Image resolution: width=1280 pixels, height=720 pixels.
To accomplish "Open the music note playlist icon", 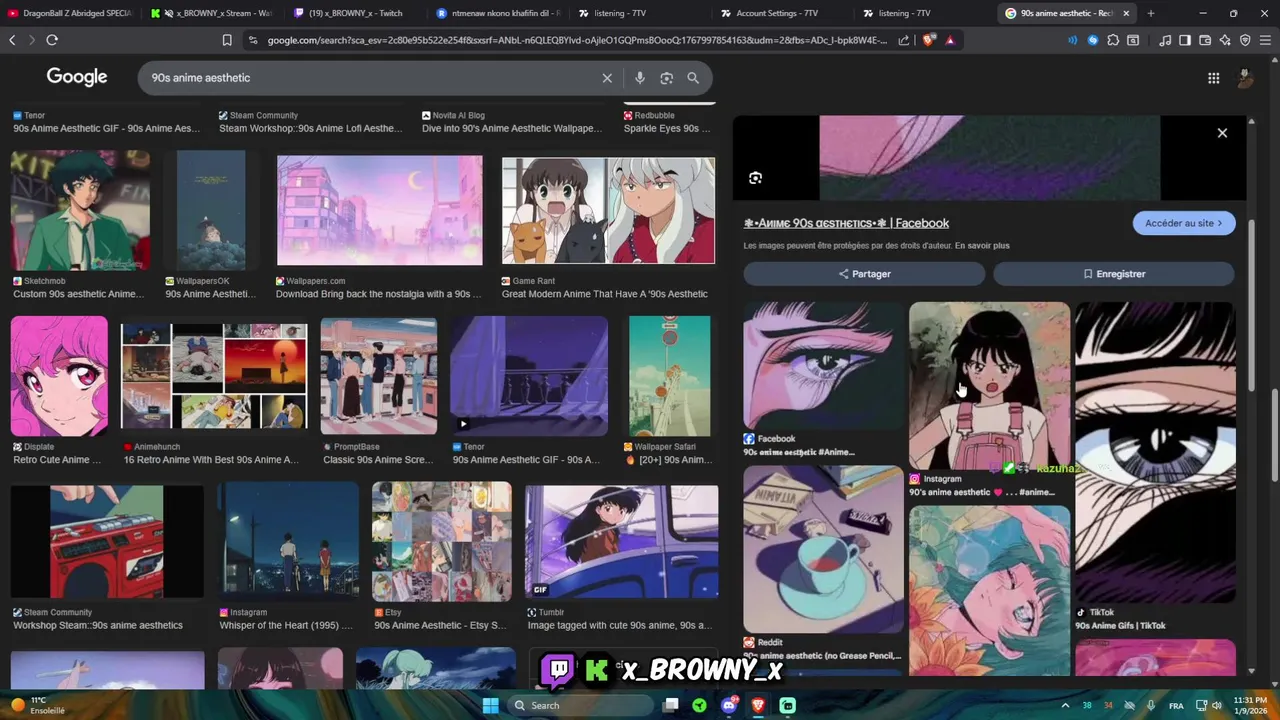I will tap(1165, 40).
